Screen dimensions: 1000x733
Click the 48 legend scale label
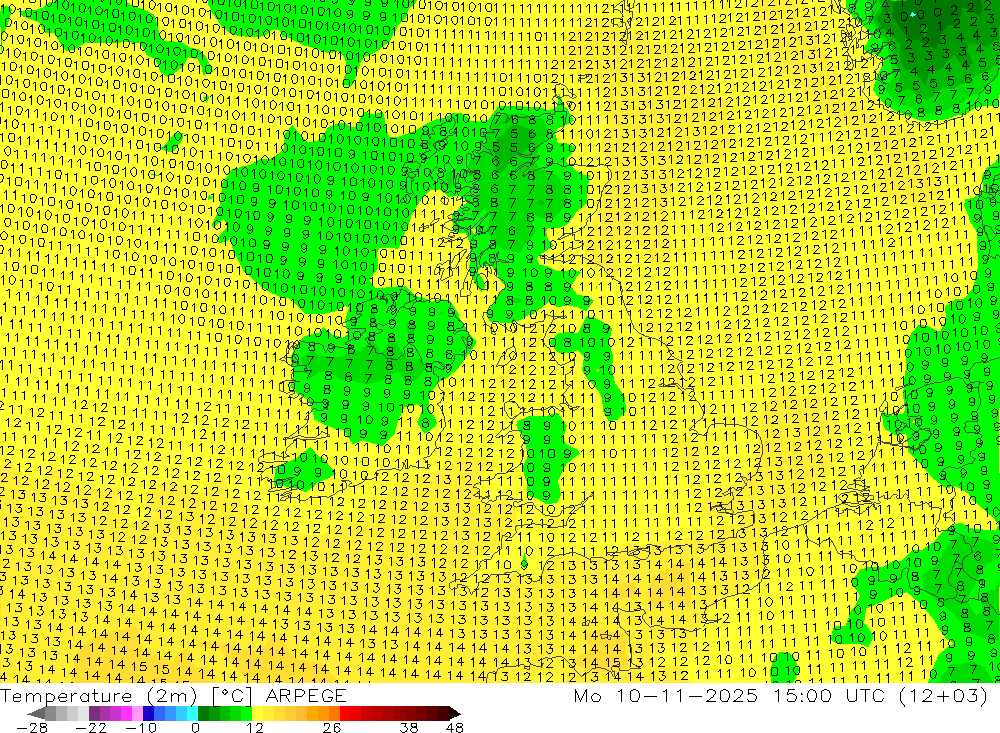coord(455,727)
